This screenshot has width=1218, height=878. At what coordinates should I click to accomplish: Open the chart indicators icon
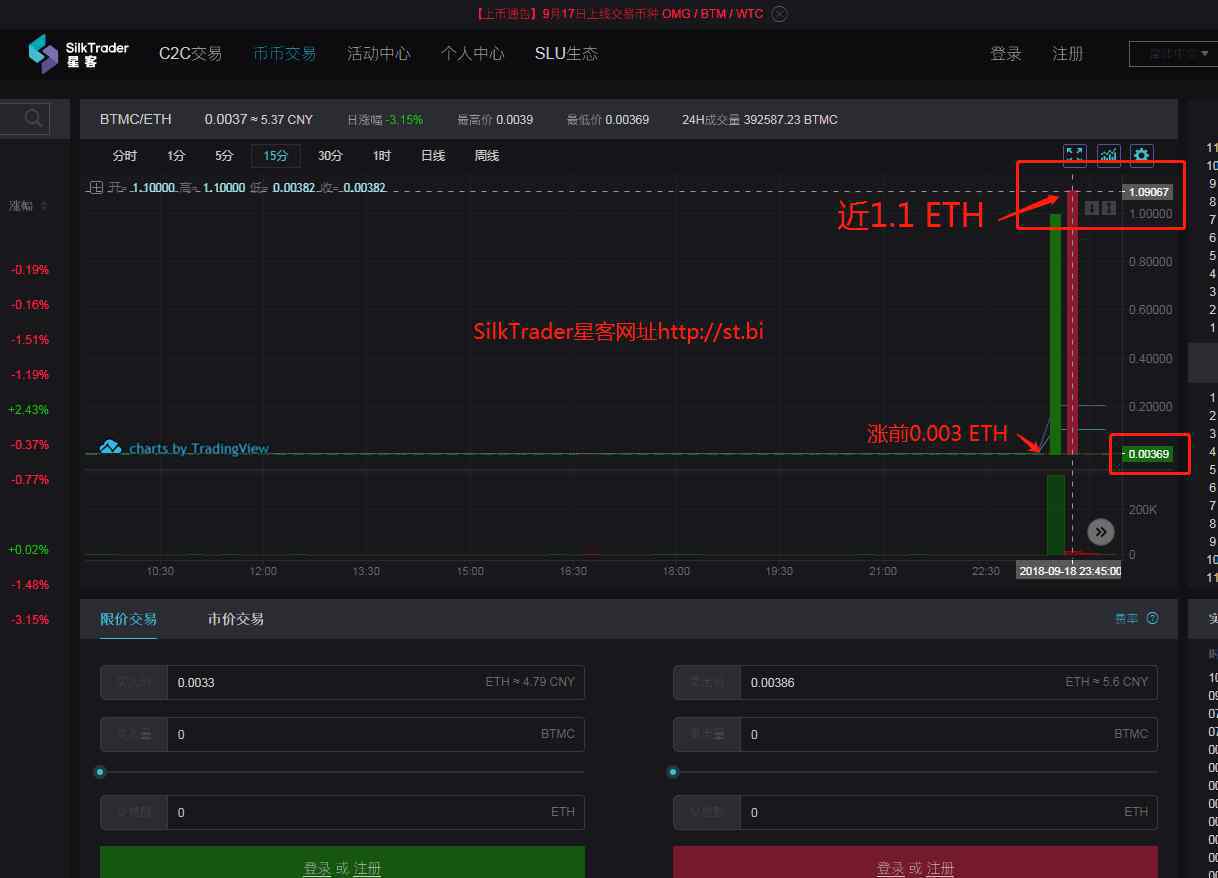coord(1109,155)
